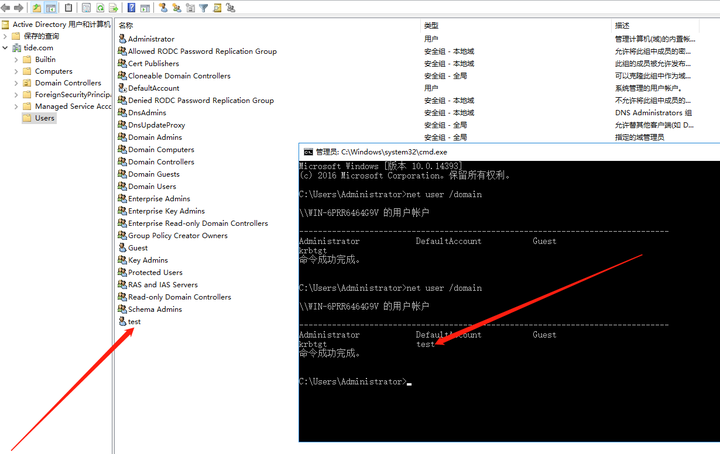The width and height of the screenshot is (720, 454).
Task: Click the Key Admins group icon
Action: (122, 260)
